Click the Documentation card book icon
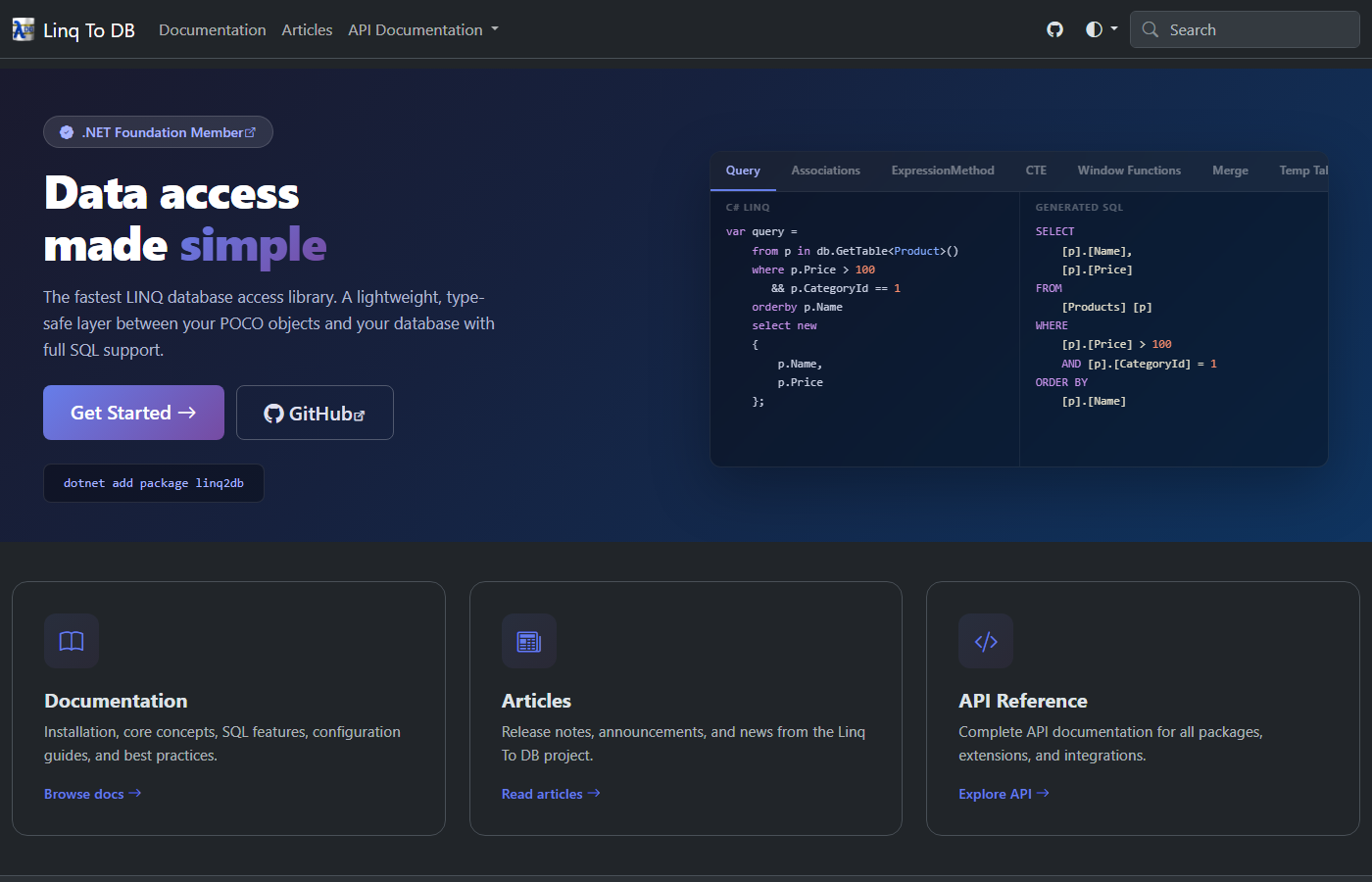The height and width of the screenshot is (882, 1372). (72, 641)
